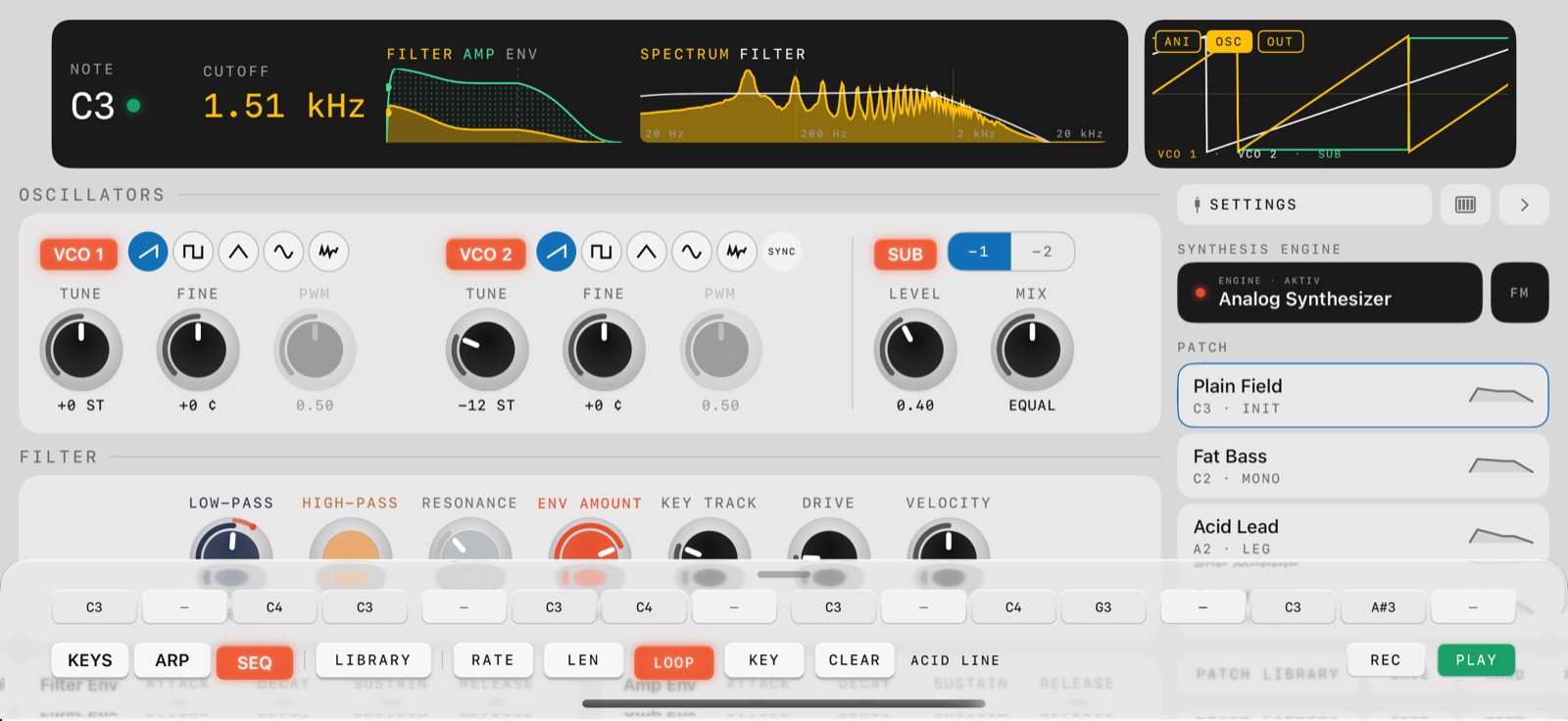Open the SETTINGS menu

tap(1304, 205)
